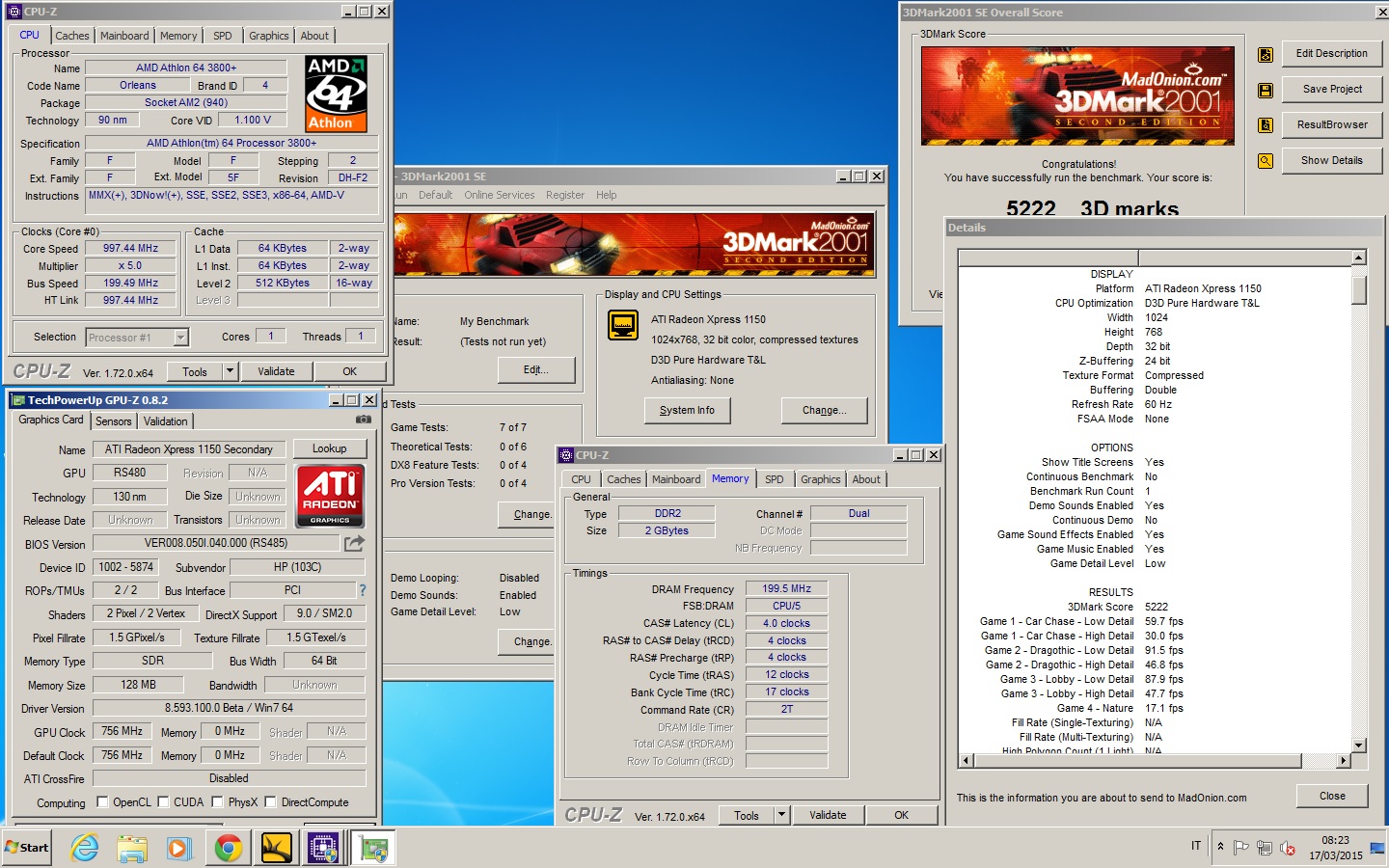The width and height of the screenshot is (1389, 868).
Task: Click the Save Project button
Action: pyautogui.click(x=1332, y=89)
